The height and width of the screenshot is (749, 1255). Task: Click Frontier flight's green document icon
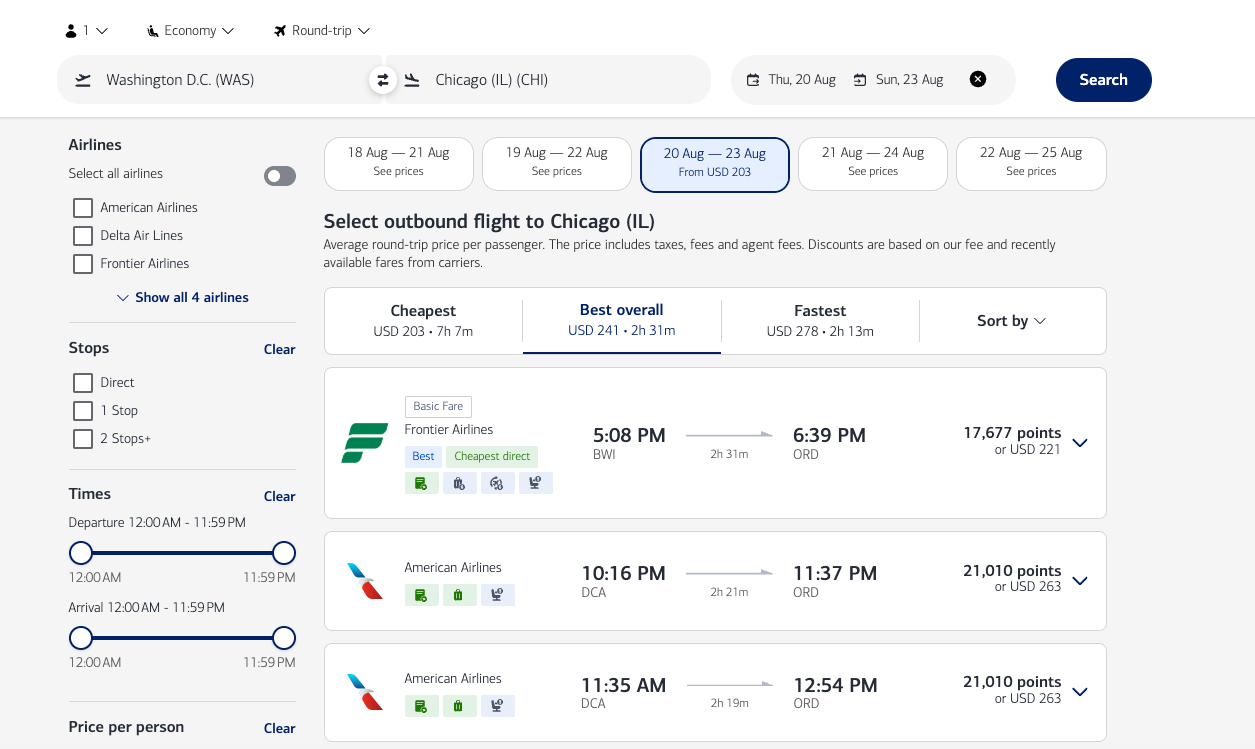click(421, 483)
